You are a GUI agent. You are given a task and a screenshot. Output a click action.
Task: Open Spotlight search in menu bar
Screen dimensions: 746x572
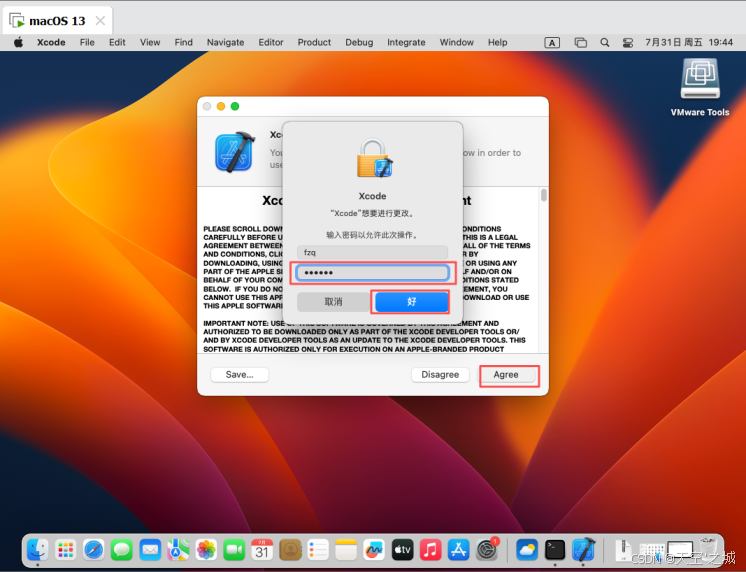[x=605, y=42]
